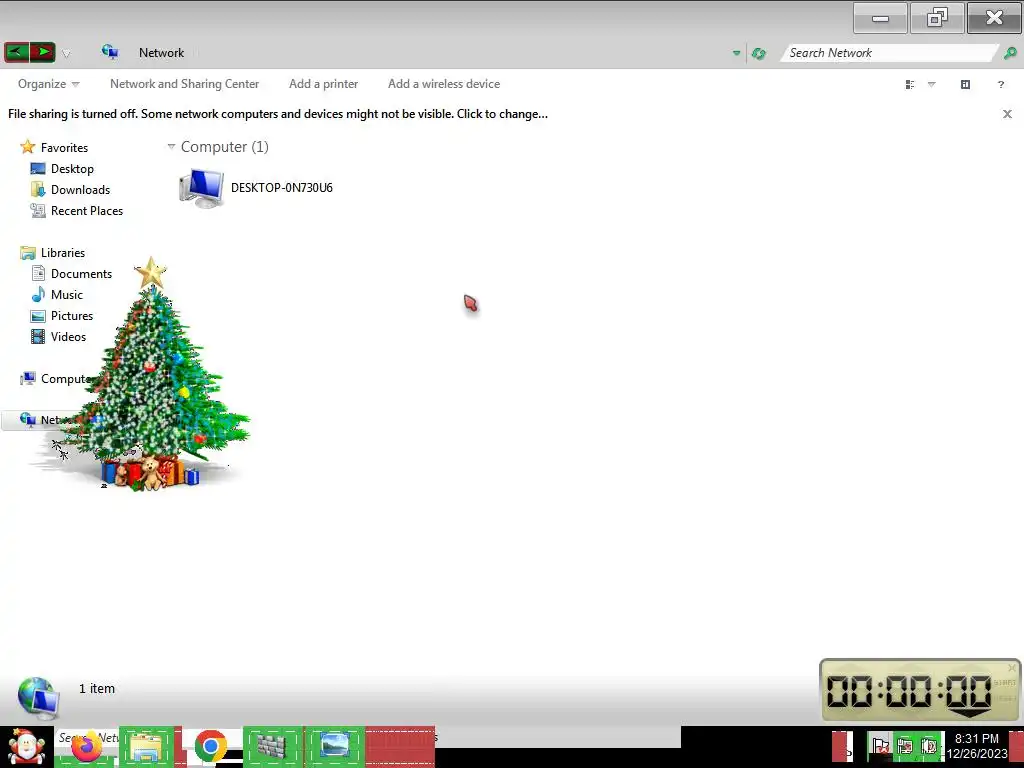Open the Videos library

click(x=68, y=336)
